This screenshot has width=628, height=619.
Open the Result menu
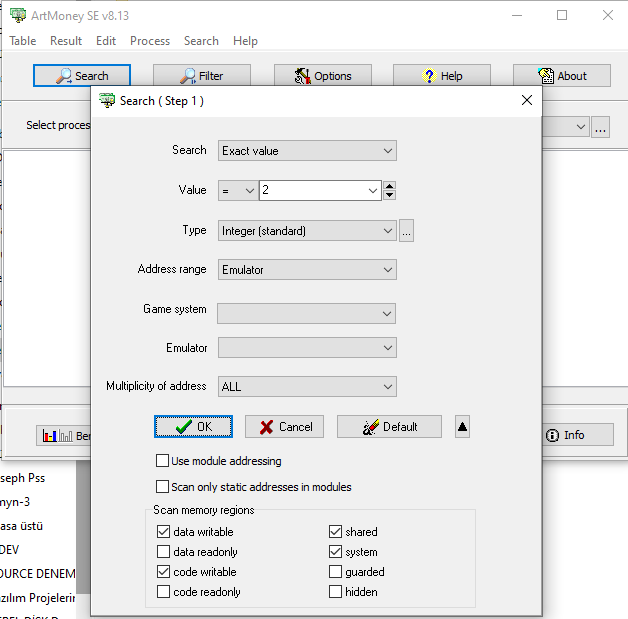pos(66,41)
